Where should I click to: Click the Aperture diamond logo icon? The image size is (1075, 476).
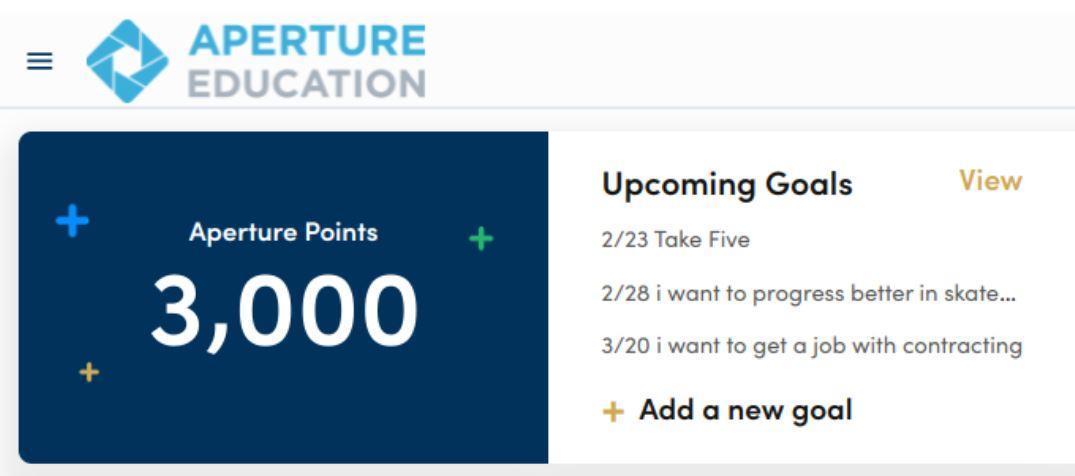[127, 61]
